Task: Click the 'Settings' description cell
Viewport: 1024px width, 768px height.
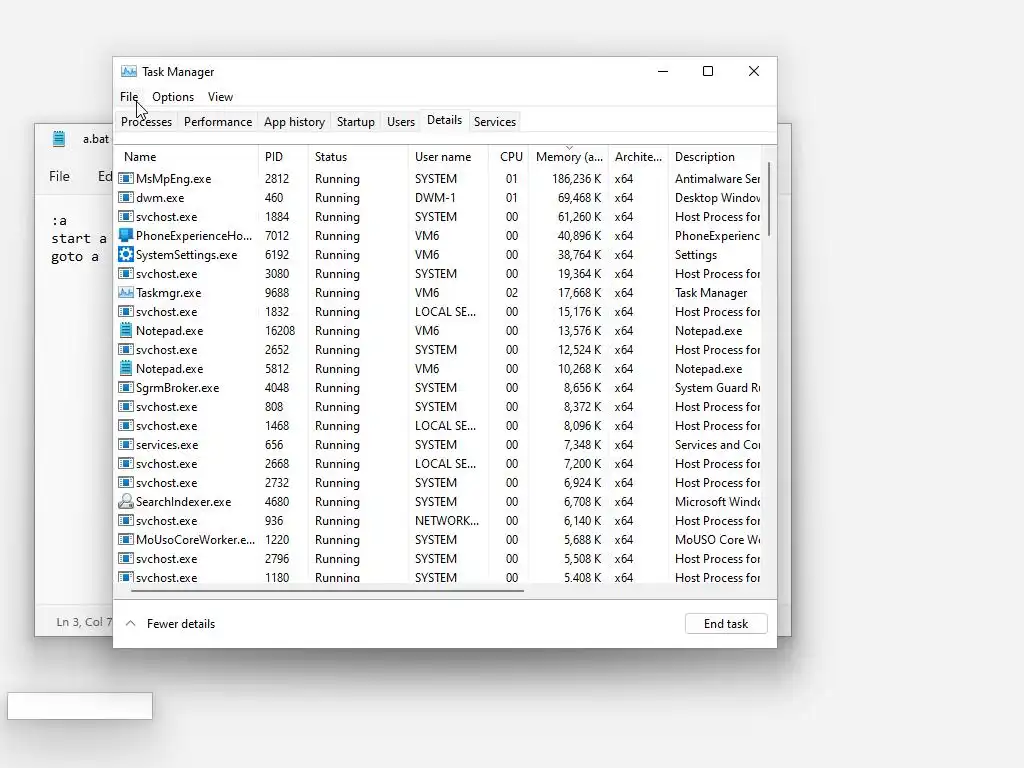Action: point(696,254)
